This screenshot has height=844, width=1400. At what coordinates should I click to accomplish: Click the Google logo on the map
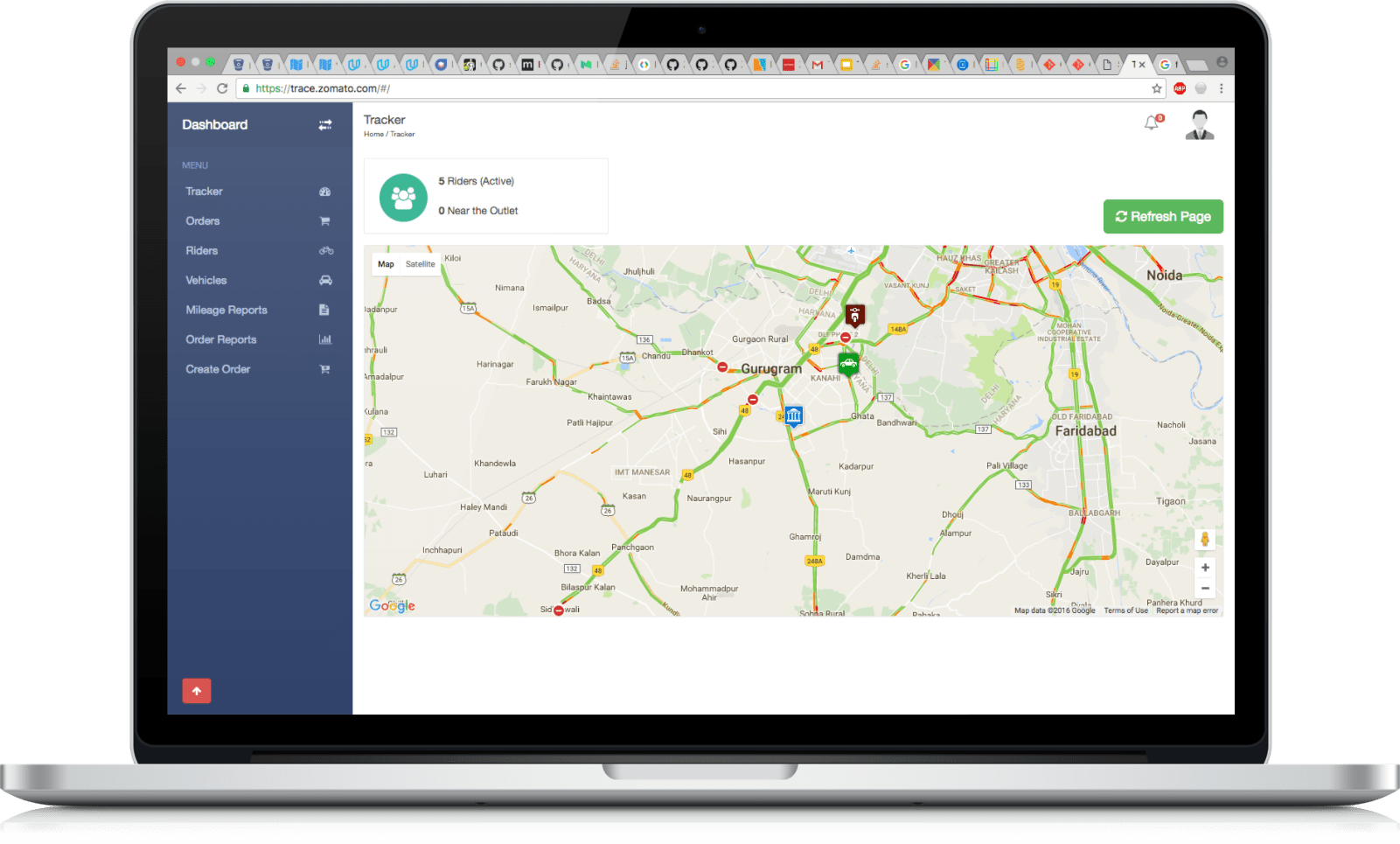(392, 605)
